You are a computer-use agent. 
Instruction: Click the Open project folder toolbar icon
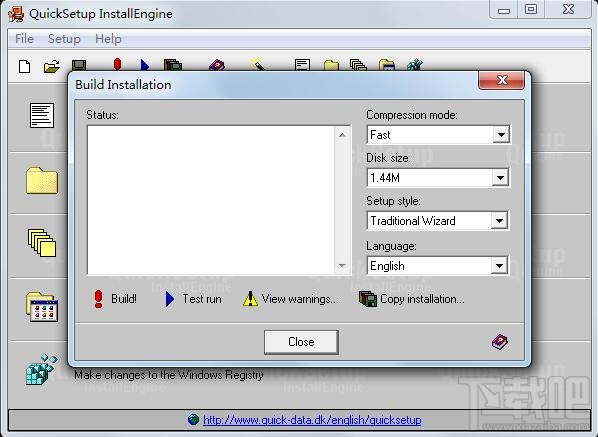(x=51, y=66)
